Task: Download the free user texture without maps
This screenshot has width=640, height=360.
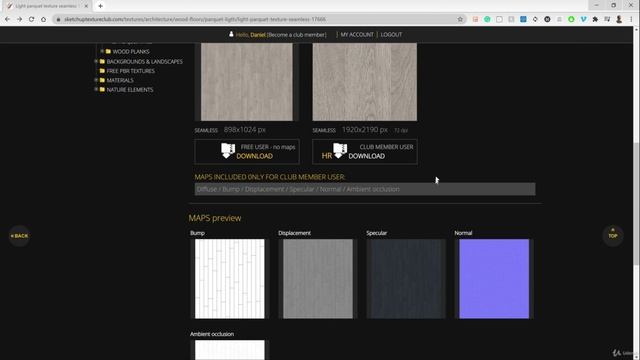Action: point(247,151)
